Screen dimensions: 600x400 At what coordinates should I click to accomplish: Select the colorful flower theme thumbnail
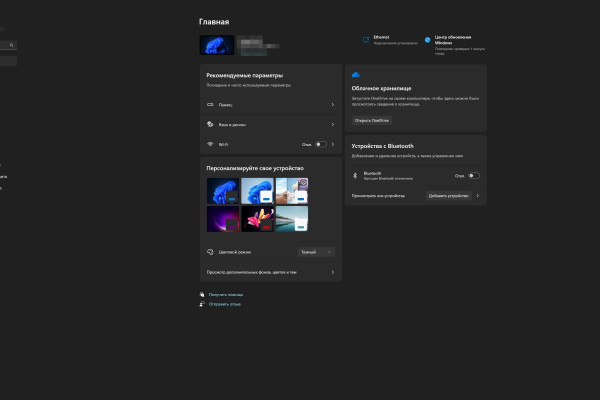coord(257,219)
